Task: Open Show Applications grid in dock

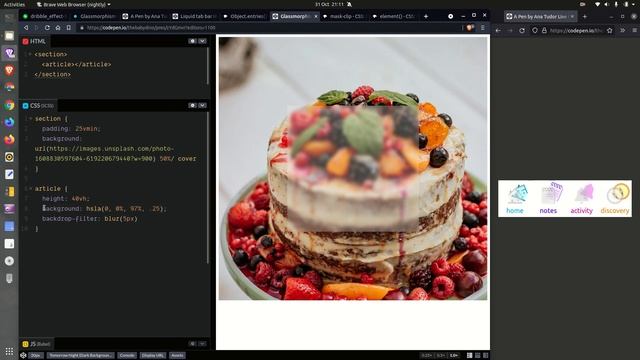Action: (x=9, y=351)
